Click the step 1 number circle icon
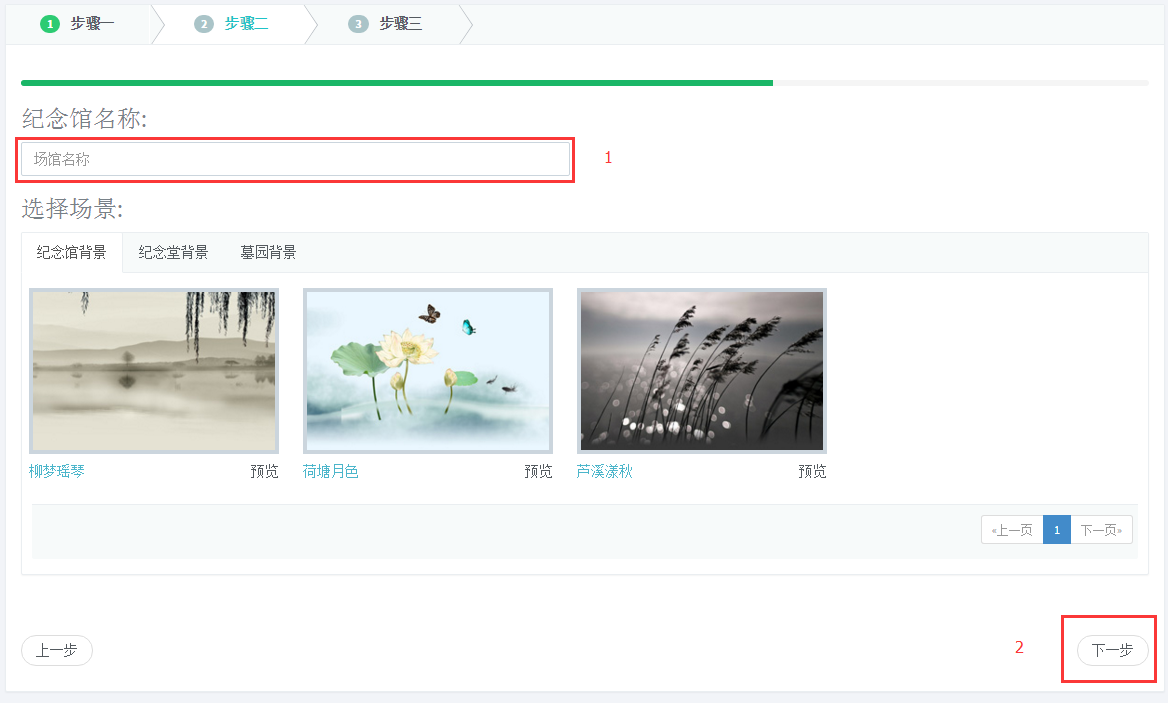The height and width of the screenshot is (703, 1168). tap(50, 24)
